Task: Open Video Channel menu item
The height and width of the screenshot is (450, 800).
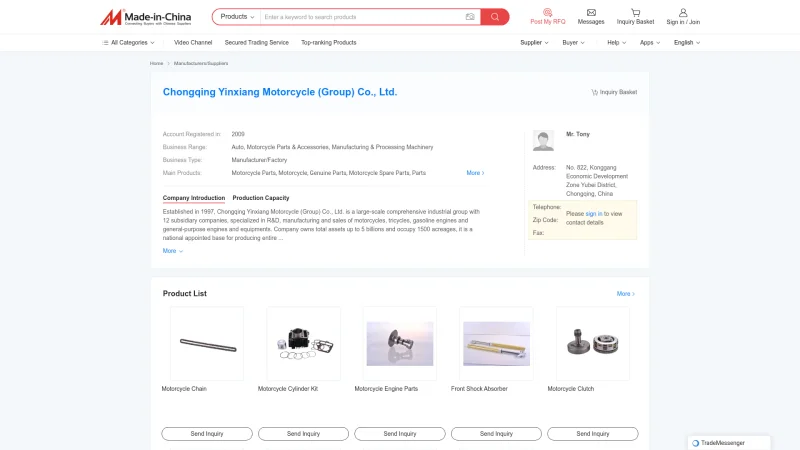Action: [193, 43]
